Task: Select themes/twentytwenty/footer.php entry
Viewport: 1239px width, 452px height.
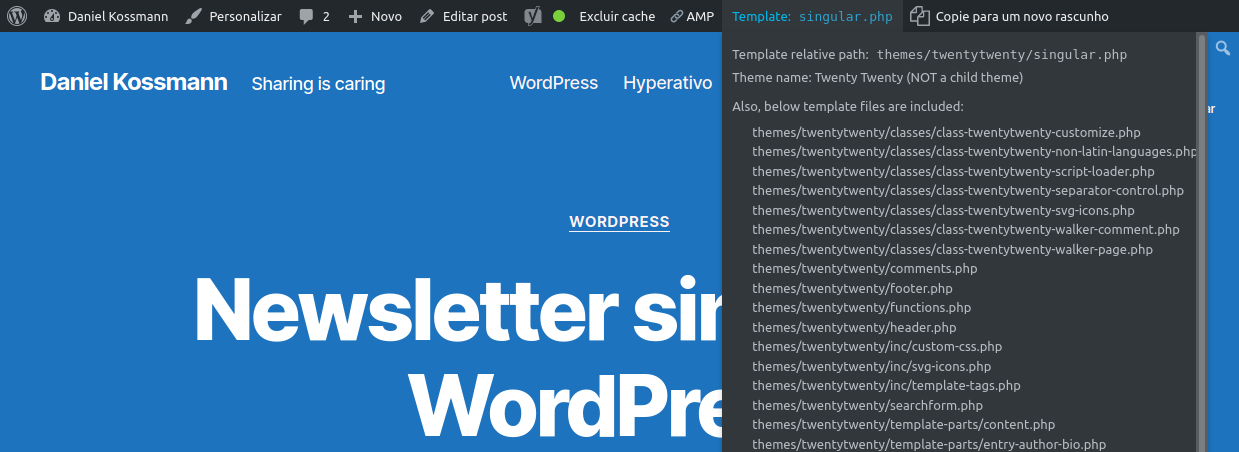Action: pyautogui.click(x=852, y=288)
